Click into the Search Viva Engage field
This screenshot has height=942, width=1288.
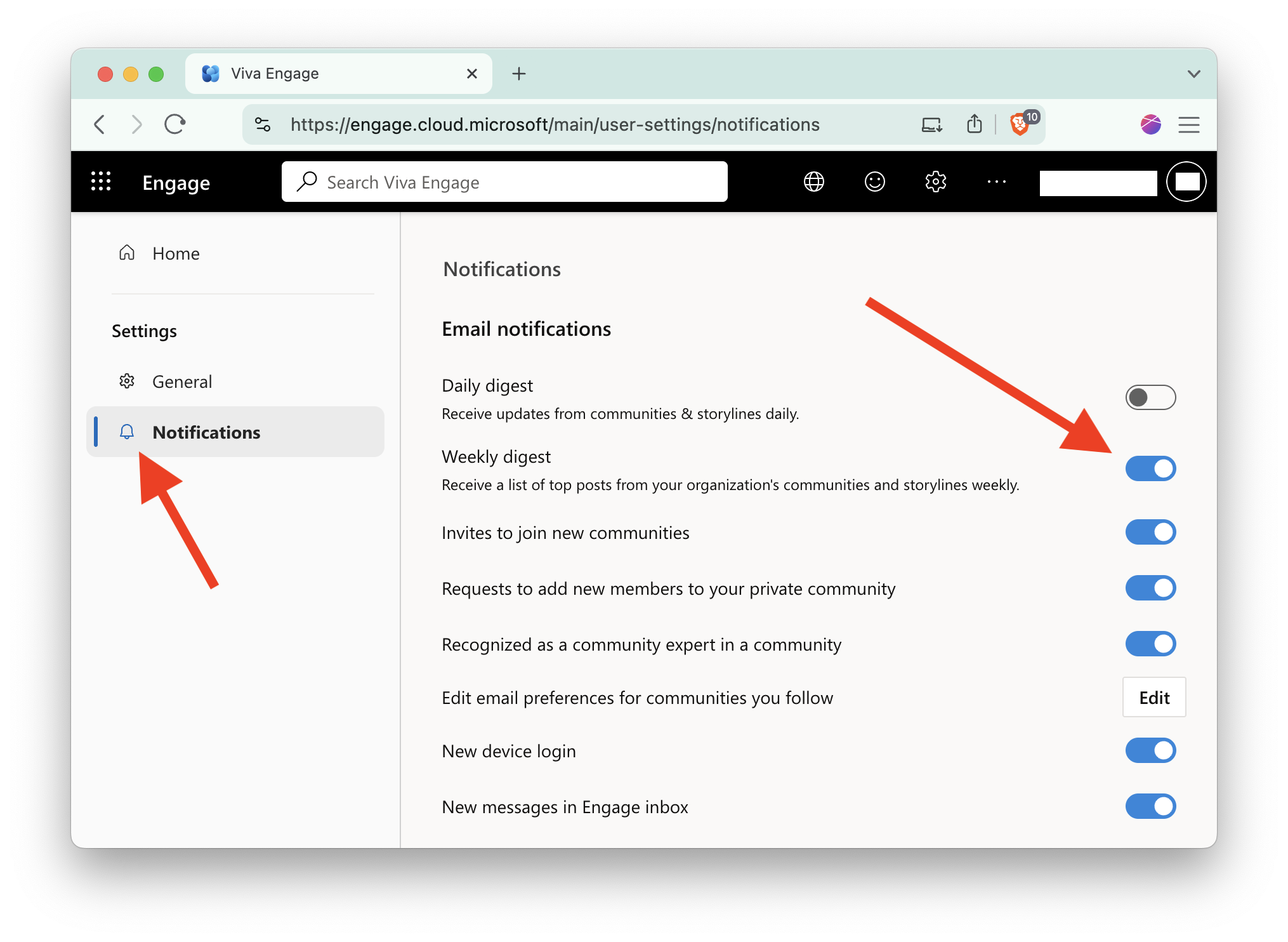(504, 182)
